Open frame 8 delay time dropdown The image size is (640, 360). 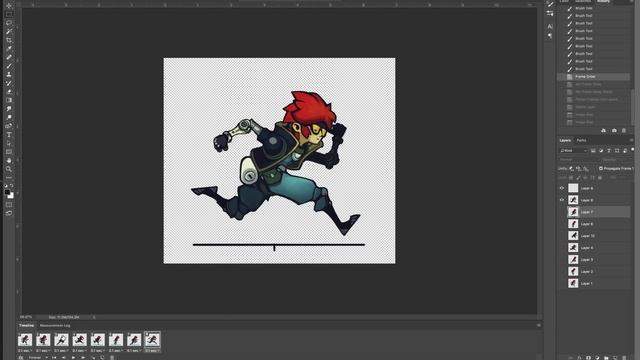pos(152,350)
